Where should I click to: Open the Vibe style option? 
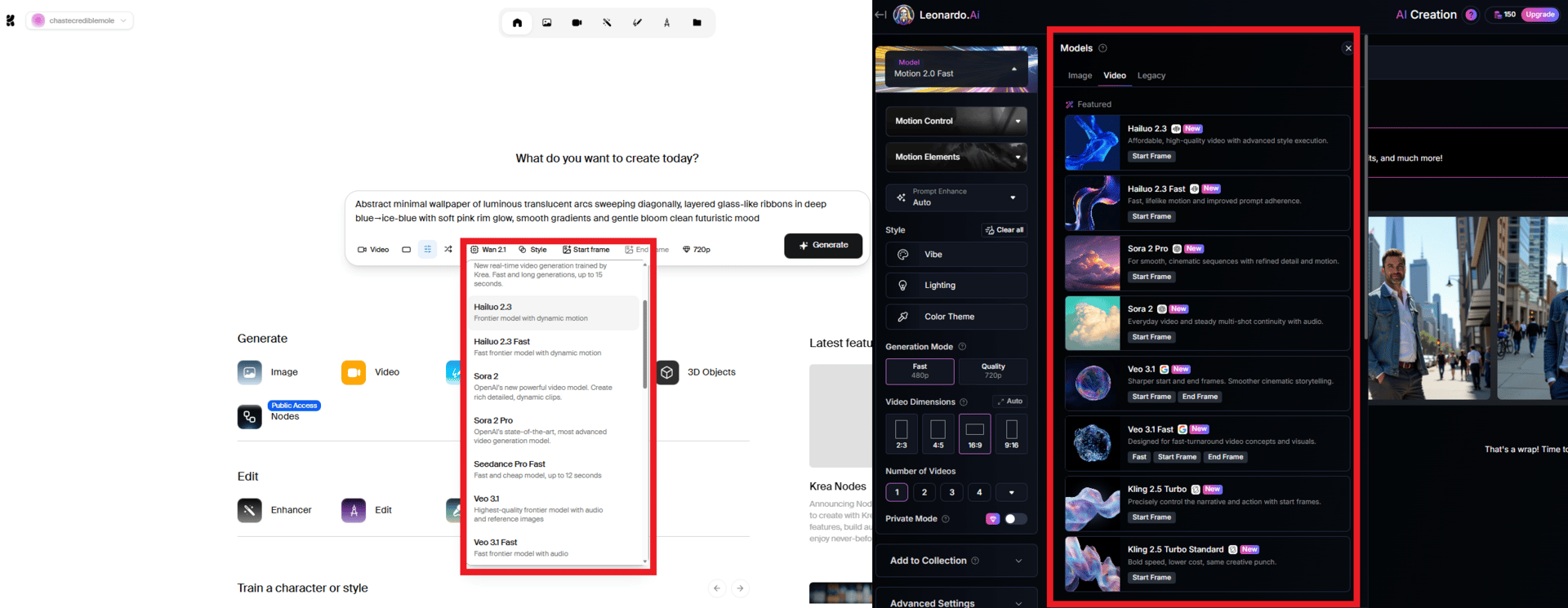click(956, 255)
